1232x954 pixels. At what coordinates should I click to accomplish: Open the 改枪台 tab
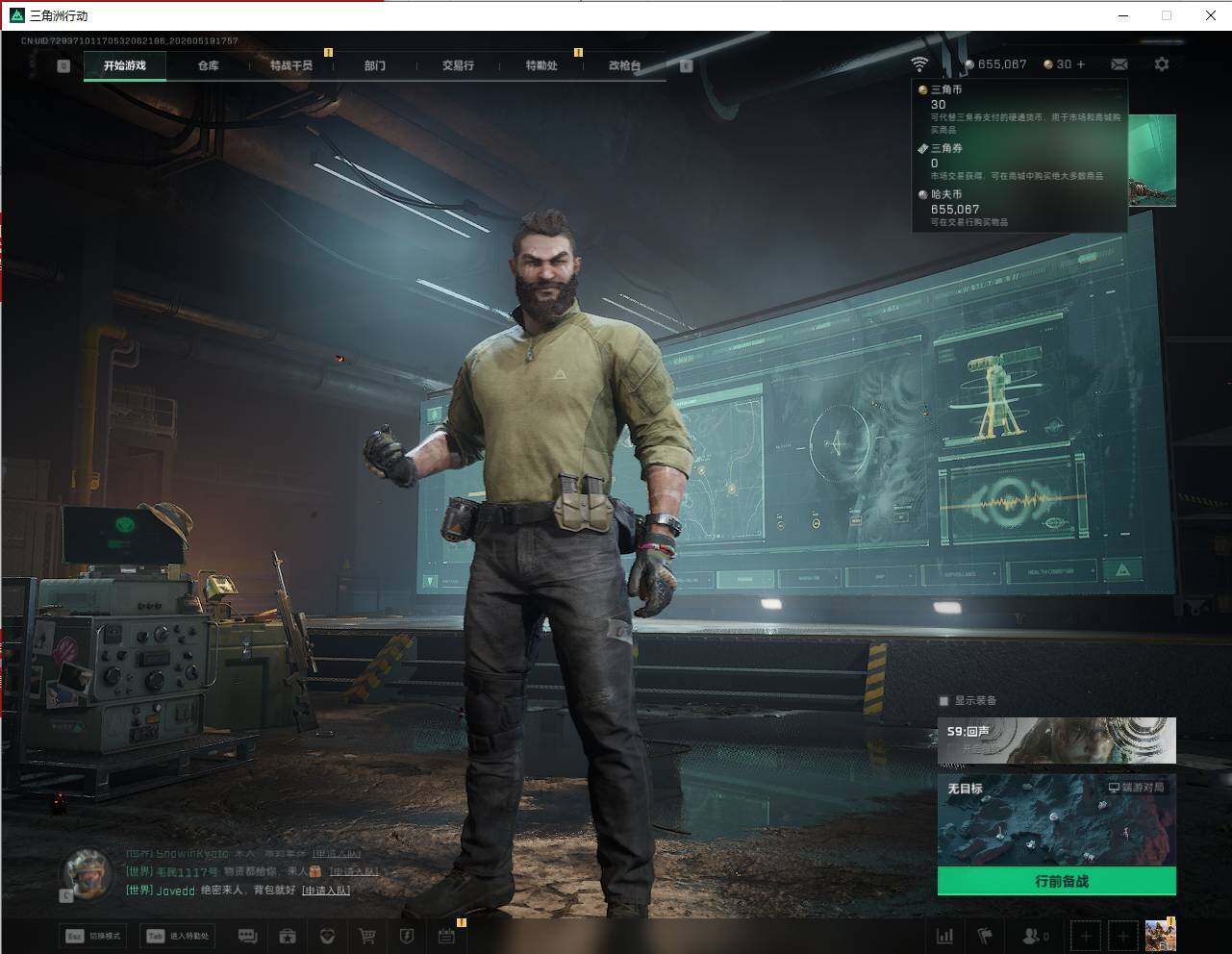tap(624, 65)
